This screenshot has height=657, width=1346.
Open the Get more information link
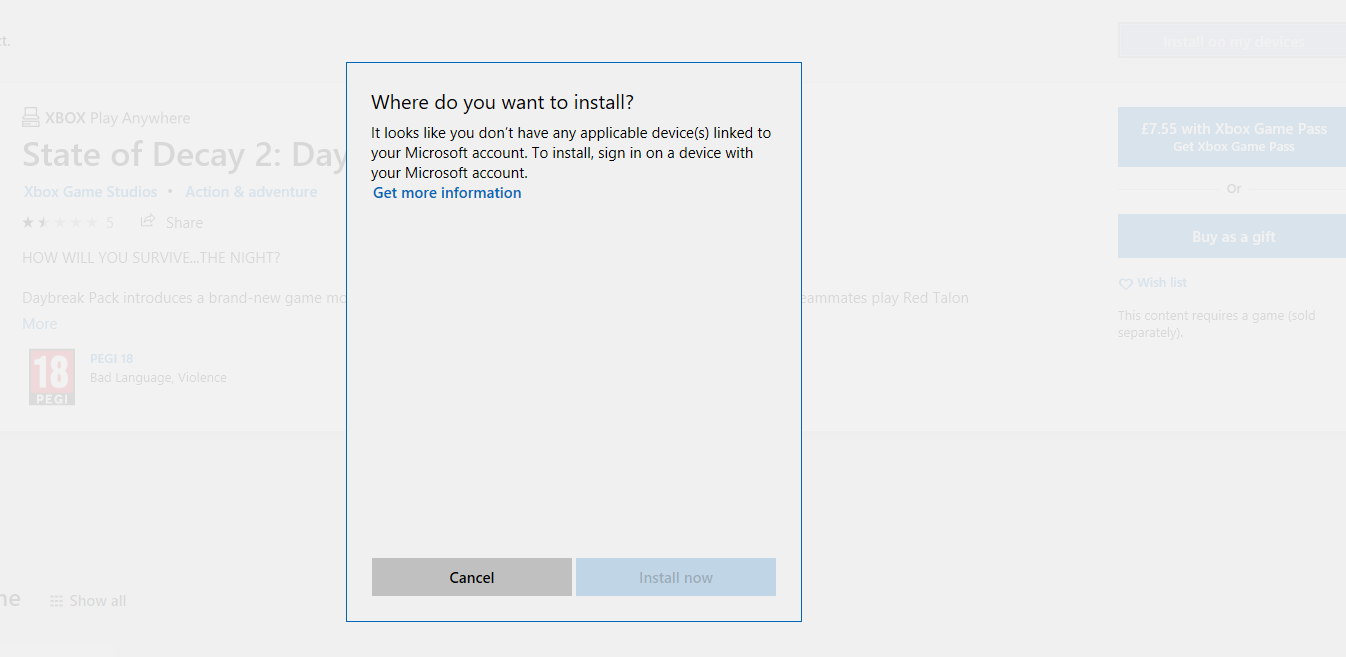pos(447,193)
